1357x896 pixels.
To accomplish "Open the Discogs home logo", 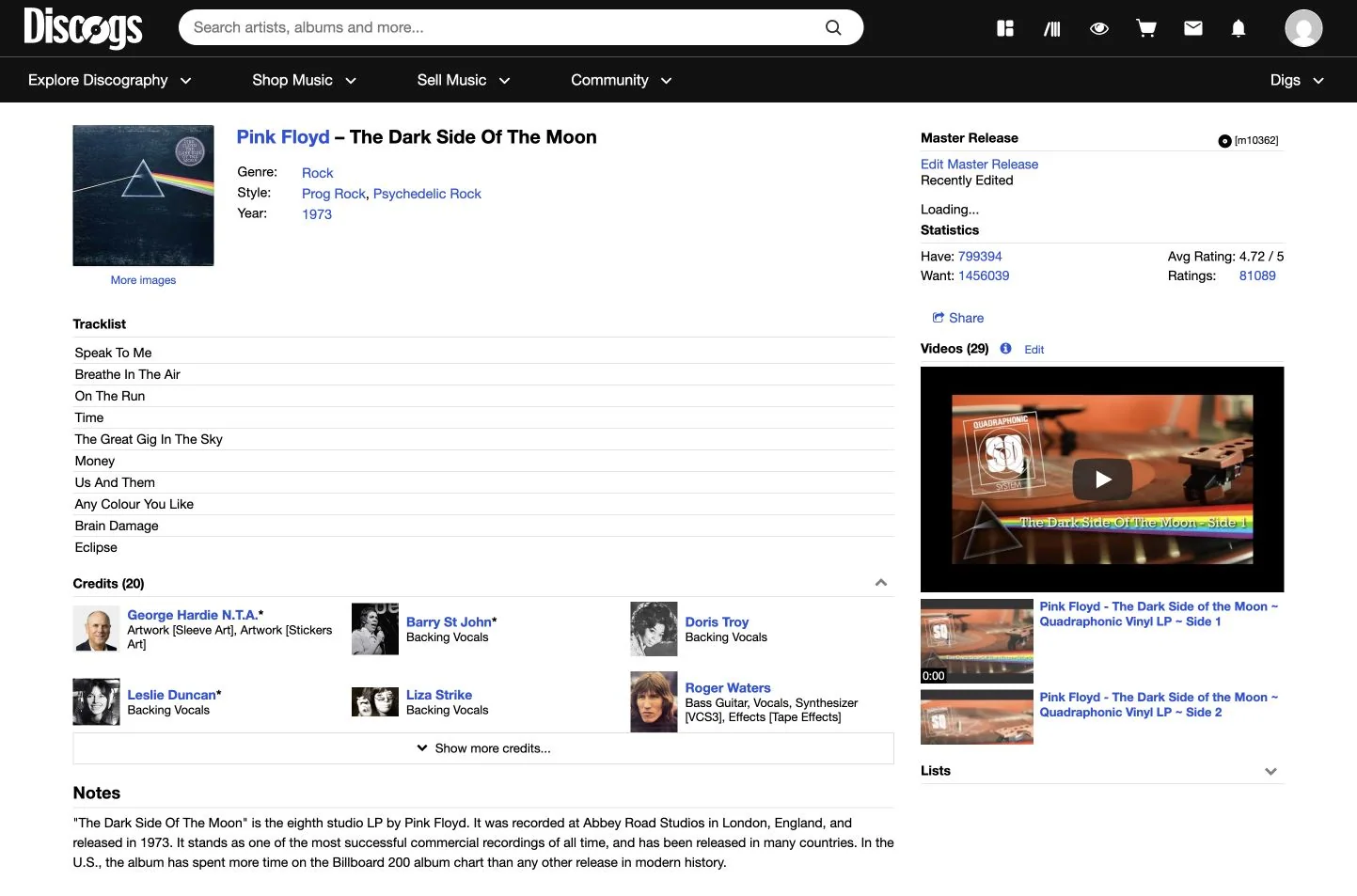I will click(x=83, y=27).
